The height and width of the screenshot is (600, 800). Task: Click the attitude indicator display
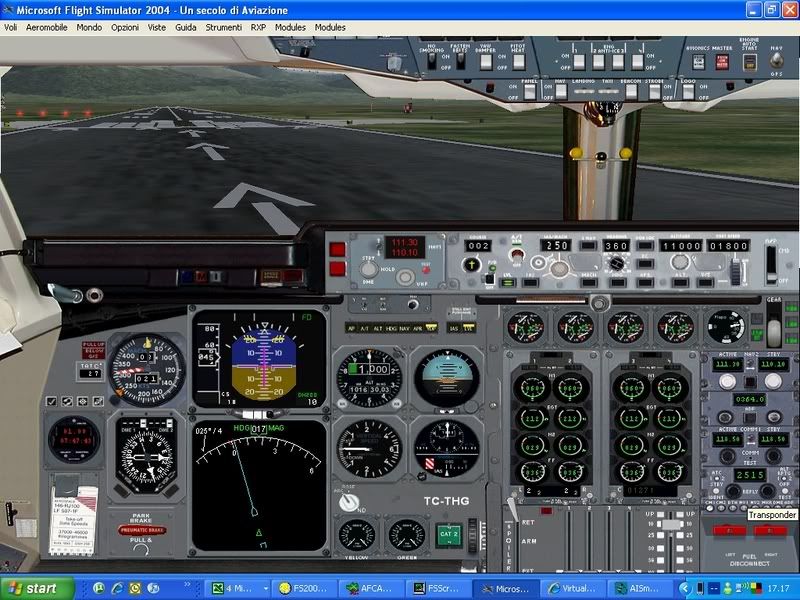click(x=259, y=360)
